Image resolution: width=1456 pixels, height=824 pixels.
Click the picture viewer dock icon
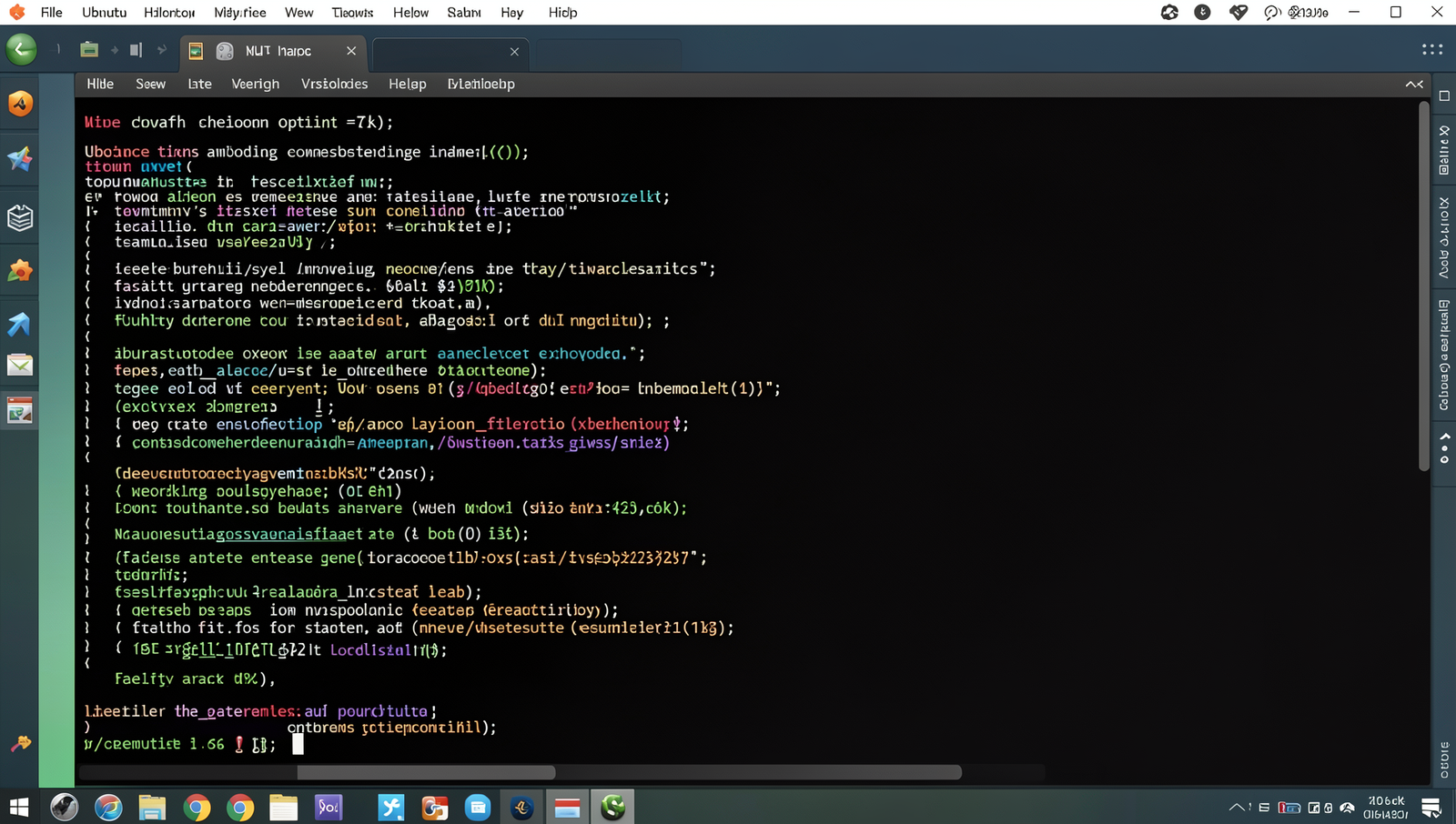(x=20, y=410)
